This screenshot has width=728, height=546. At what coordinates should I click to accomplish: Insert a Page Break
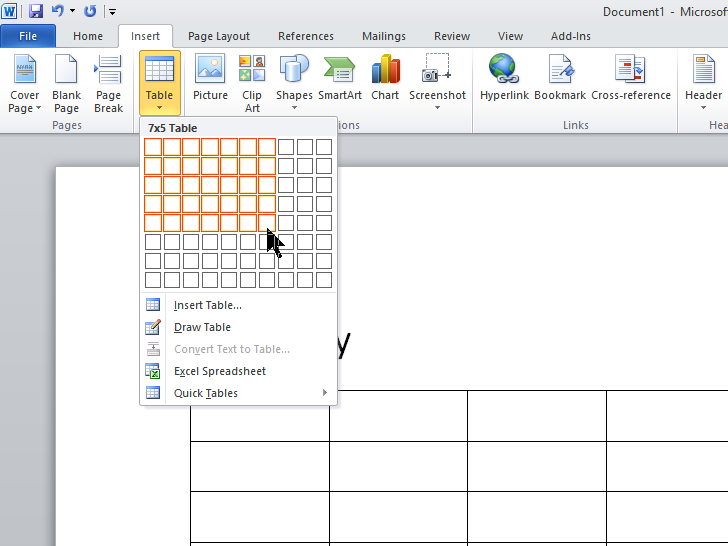pos(109,84)
